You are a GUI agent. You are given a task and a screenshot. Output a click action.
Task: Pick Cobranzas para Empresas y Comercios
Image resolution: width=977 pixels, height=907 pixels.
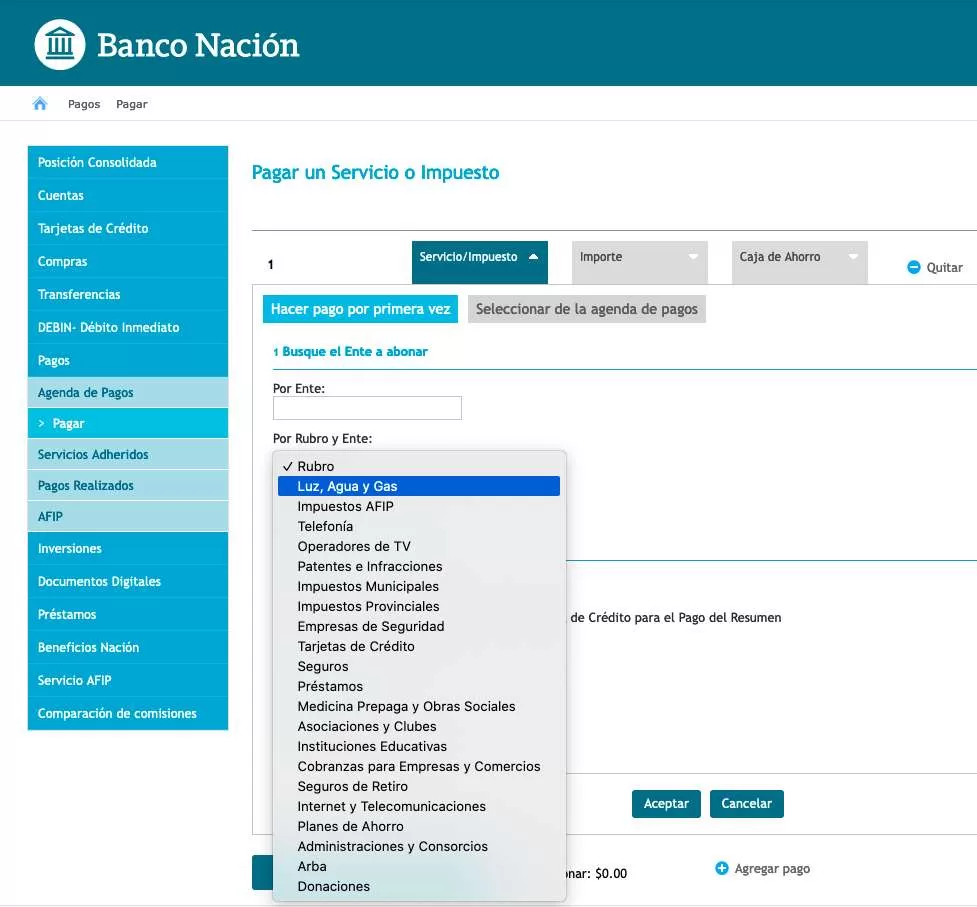419,766
